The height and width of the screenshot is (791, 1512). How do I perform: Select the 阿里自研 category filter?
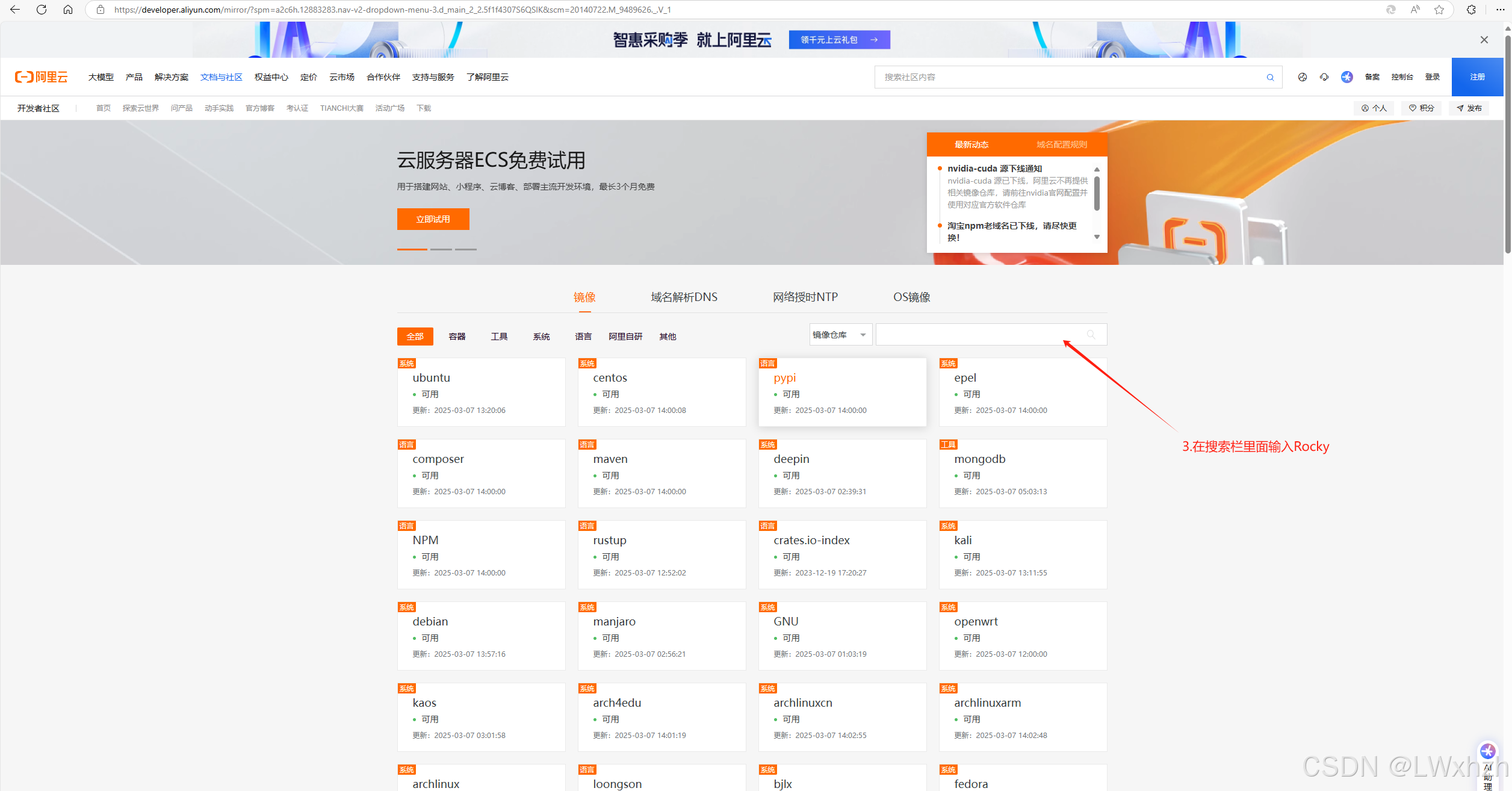coord(625,337)
